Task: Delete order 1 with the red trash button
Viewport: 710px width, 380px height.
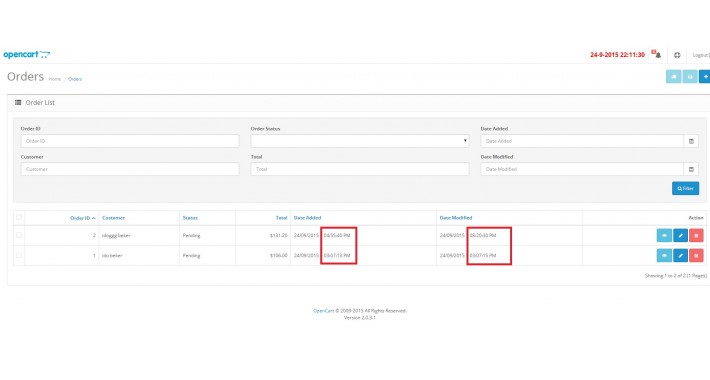Action: 696,255
